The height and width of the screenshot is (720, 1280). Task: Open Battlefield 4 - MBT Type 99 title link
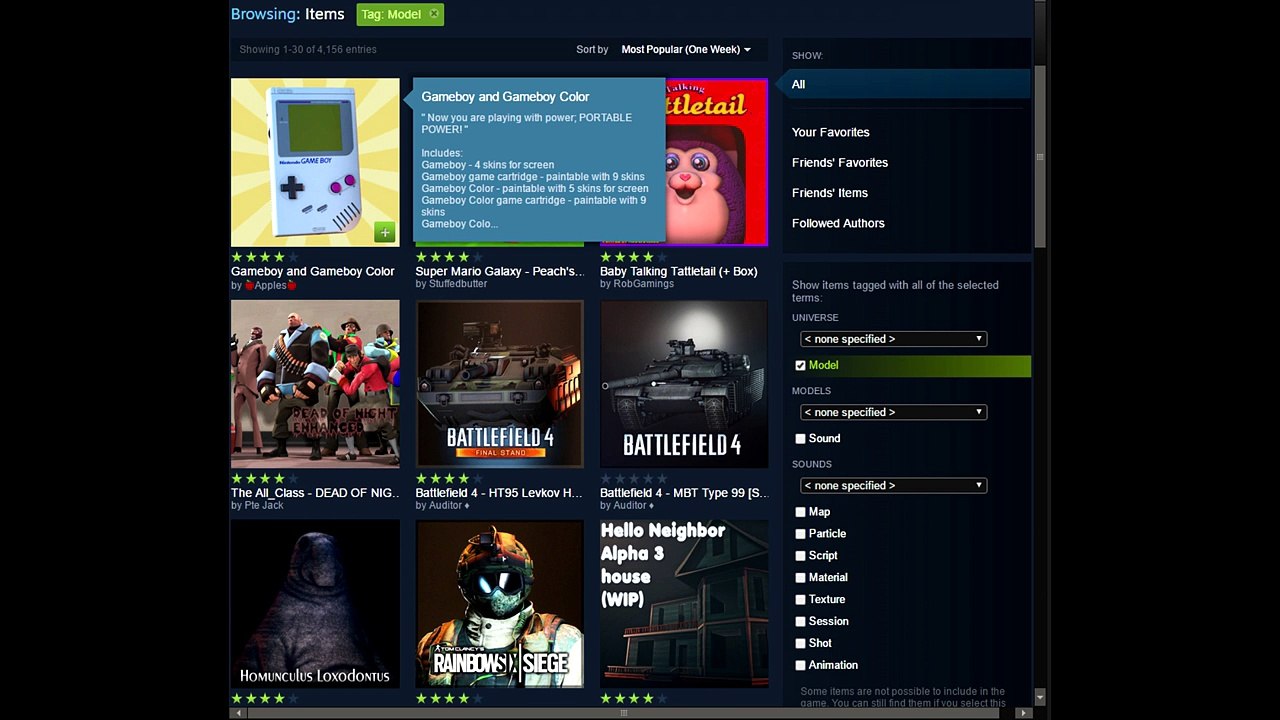coord(684,493)
